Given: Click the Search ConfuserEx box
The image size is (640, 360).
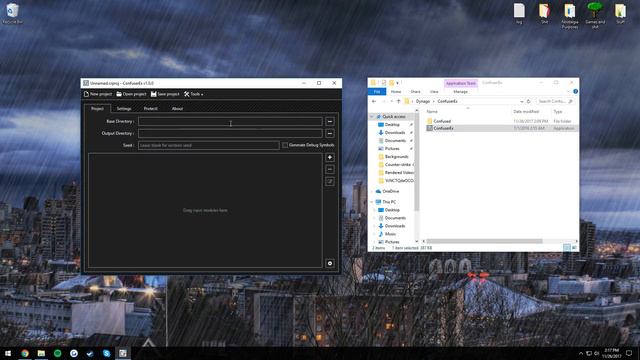Looking at the screenshot, I should click(x=555, y=101).
